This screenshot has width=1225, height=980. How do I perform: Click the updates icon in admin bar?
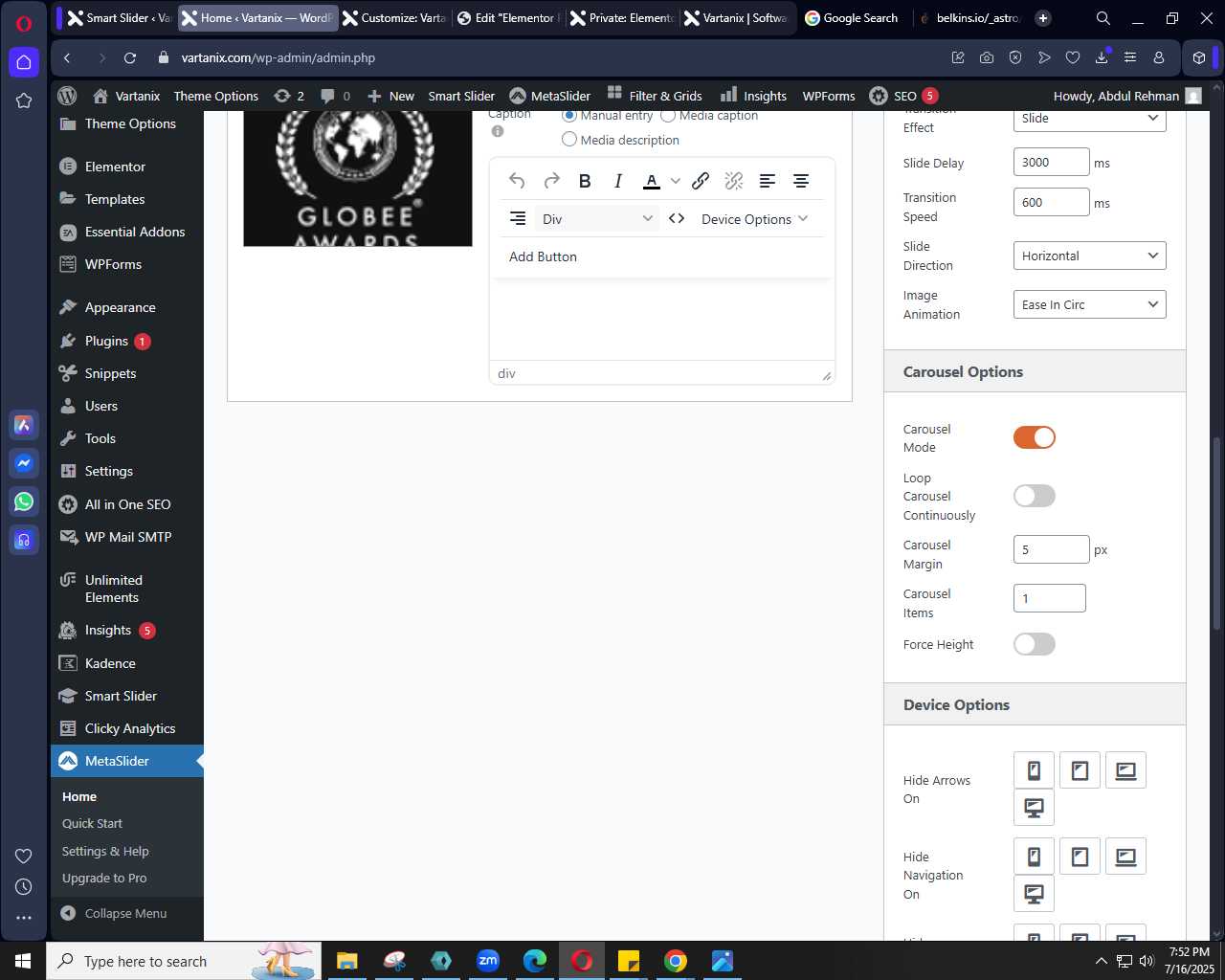pyautogui.click(x=288, y=96)
